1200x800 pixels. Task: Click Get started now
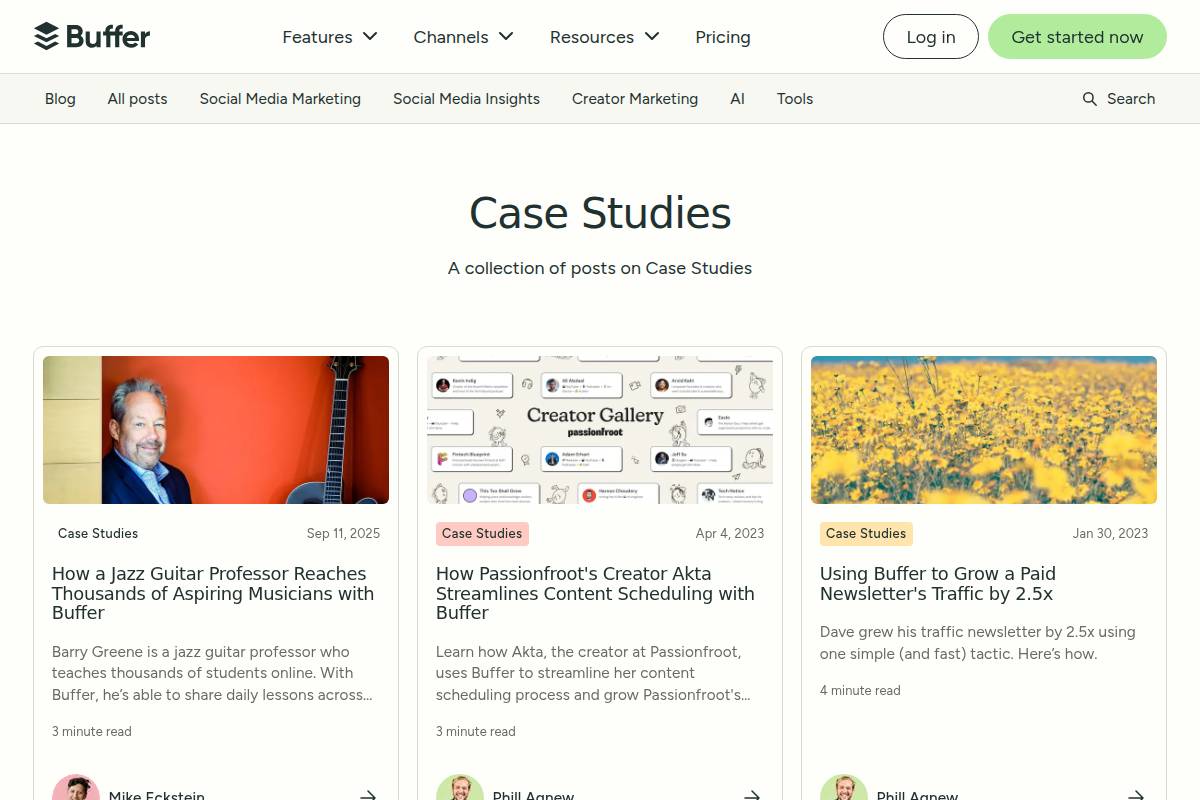click(x=1077, y=36)
